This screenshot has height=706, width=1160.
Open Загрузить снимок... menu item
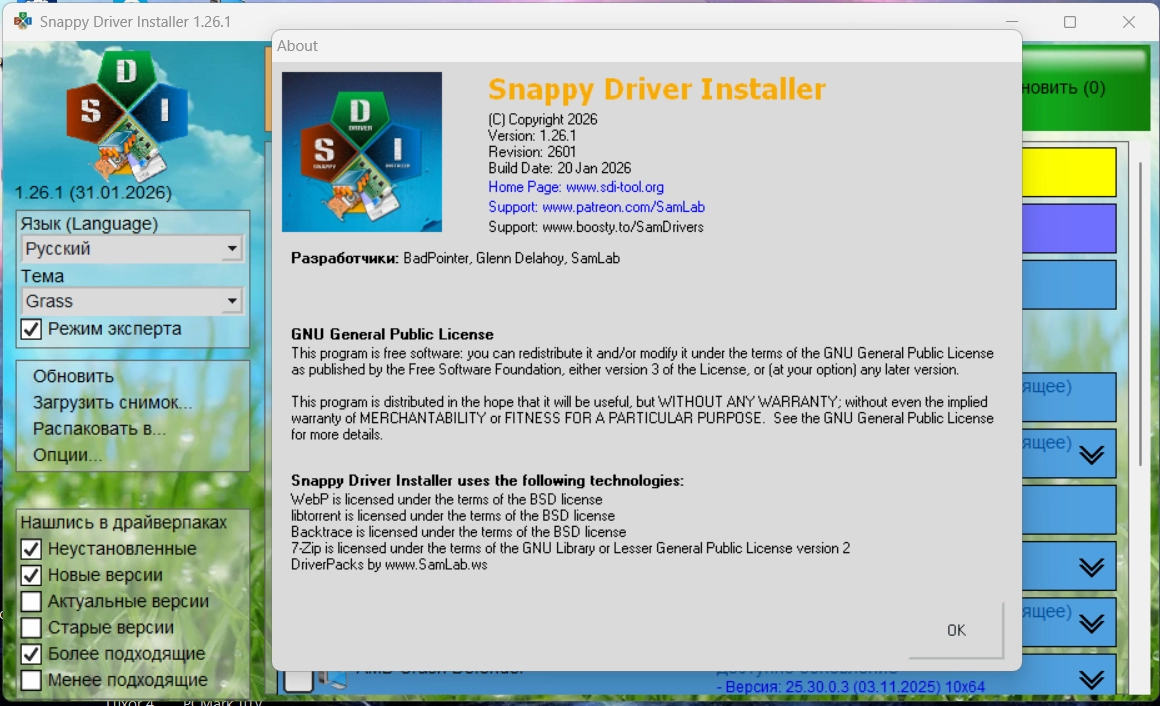coord(112,403)
